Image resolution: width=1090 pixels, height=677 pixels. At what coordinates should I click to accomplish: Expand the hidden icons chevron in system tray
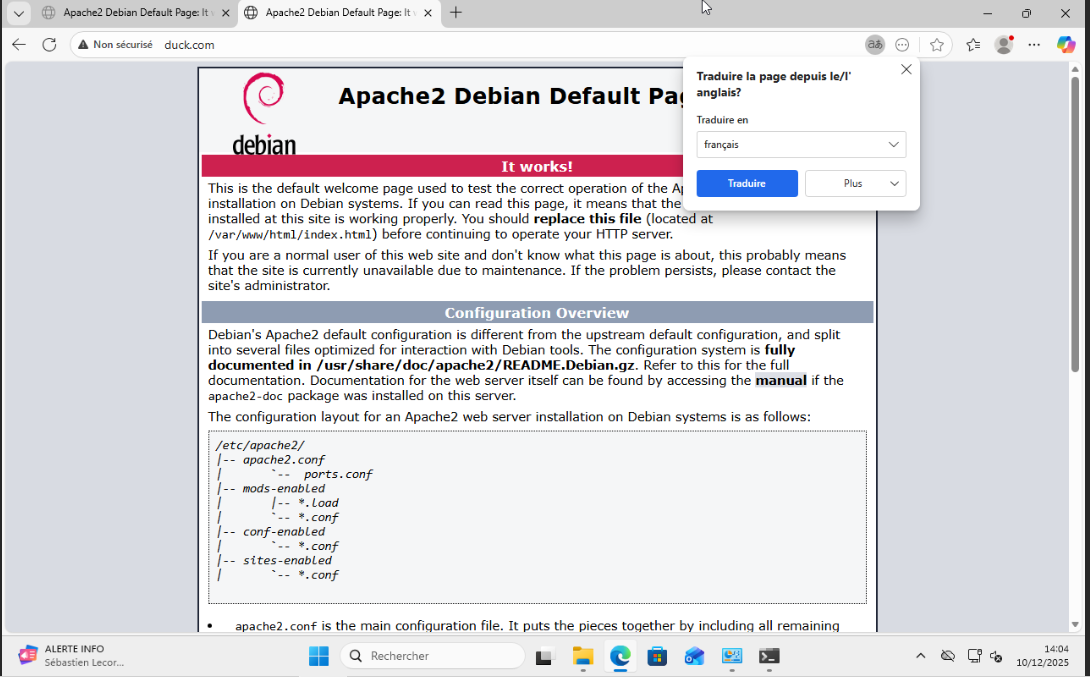point(920,655)
